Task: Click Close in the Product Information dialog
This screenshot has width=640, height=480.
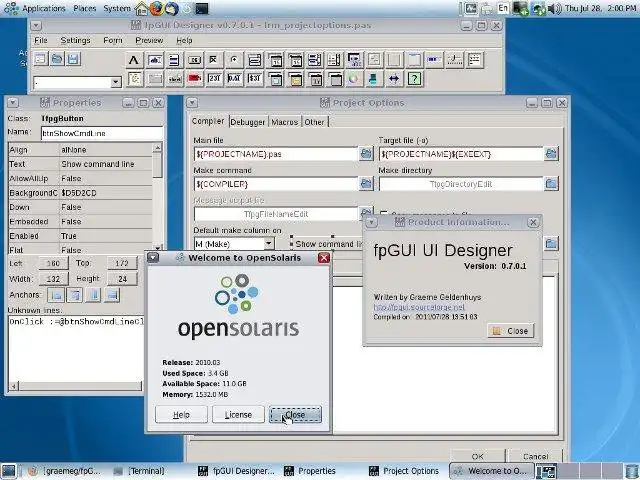Action: pyautogui.click(x=511, y=331)
